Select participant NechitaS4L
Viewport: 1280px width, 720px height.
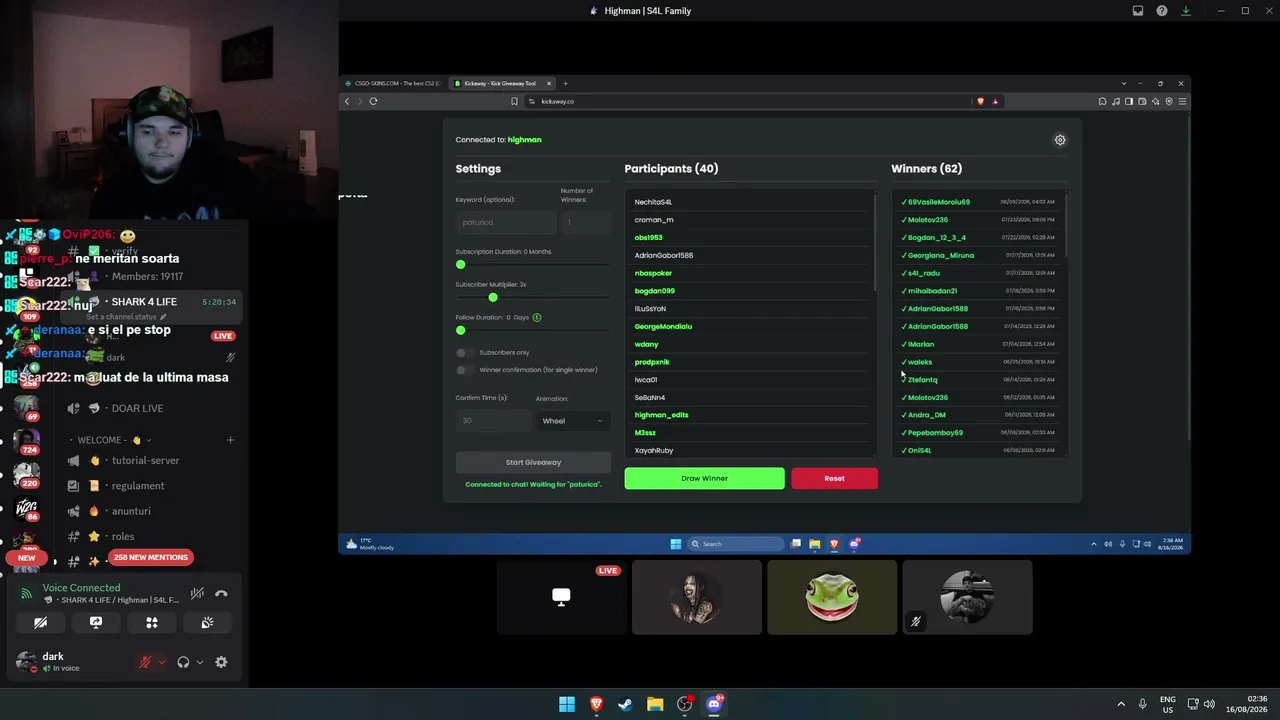(x=653, y=202)
